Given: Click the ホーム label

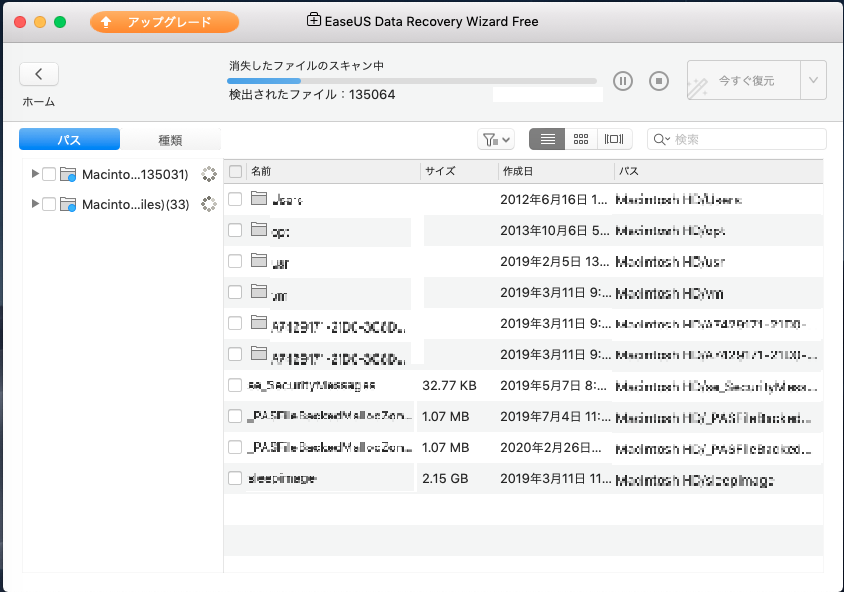Looking at the screenshot, I should tap(39, 102).
